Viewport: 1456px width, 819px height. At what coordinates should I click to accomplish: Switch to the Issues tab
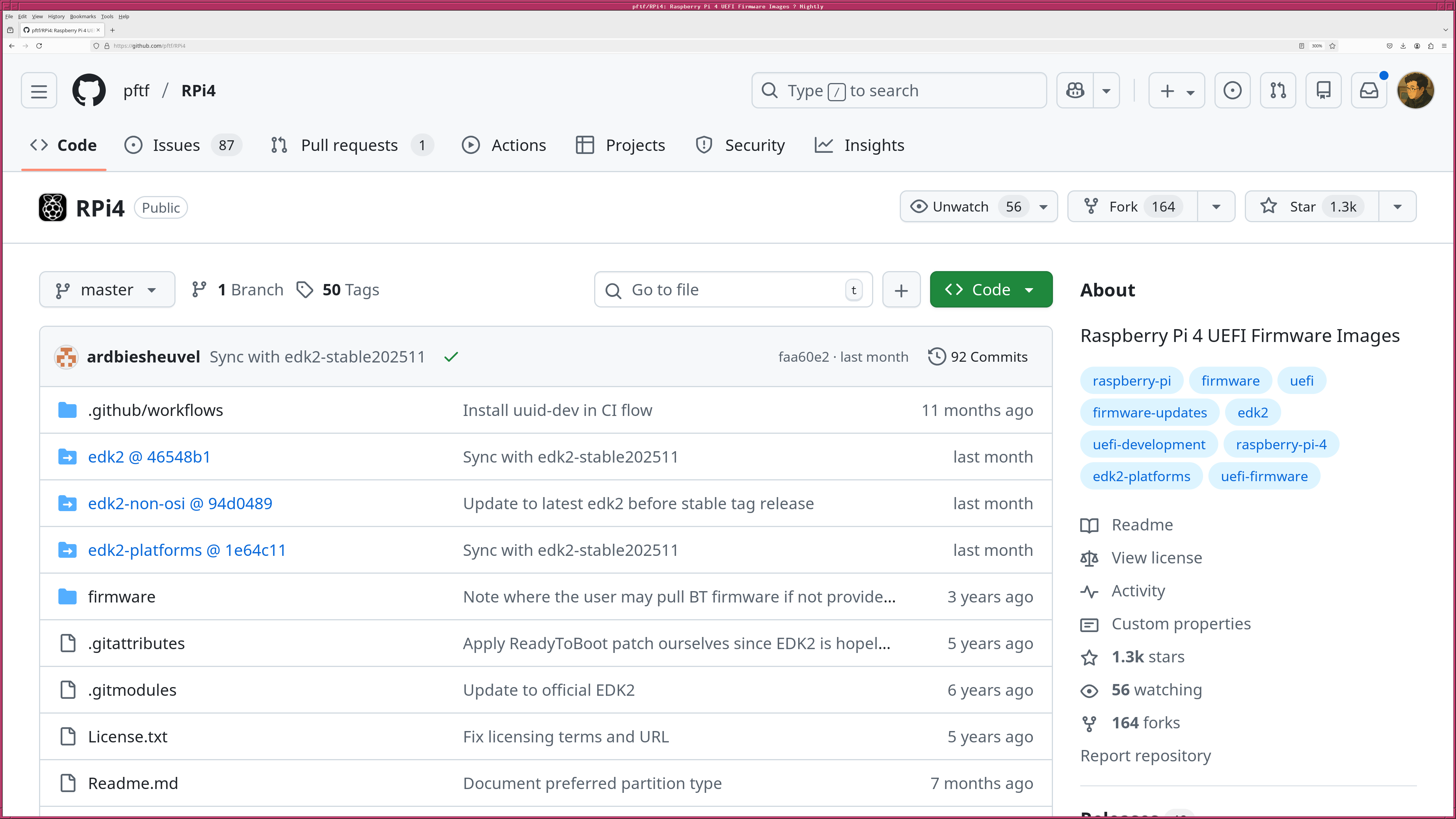point(176,145)
